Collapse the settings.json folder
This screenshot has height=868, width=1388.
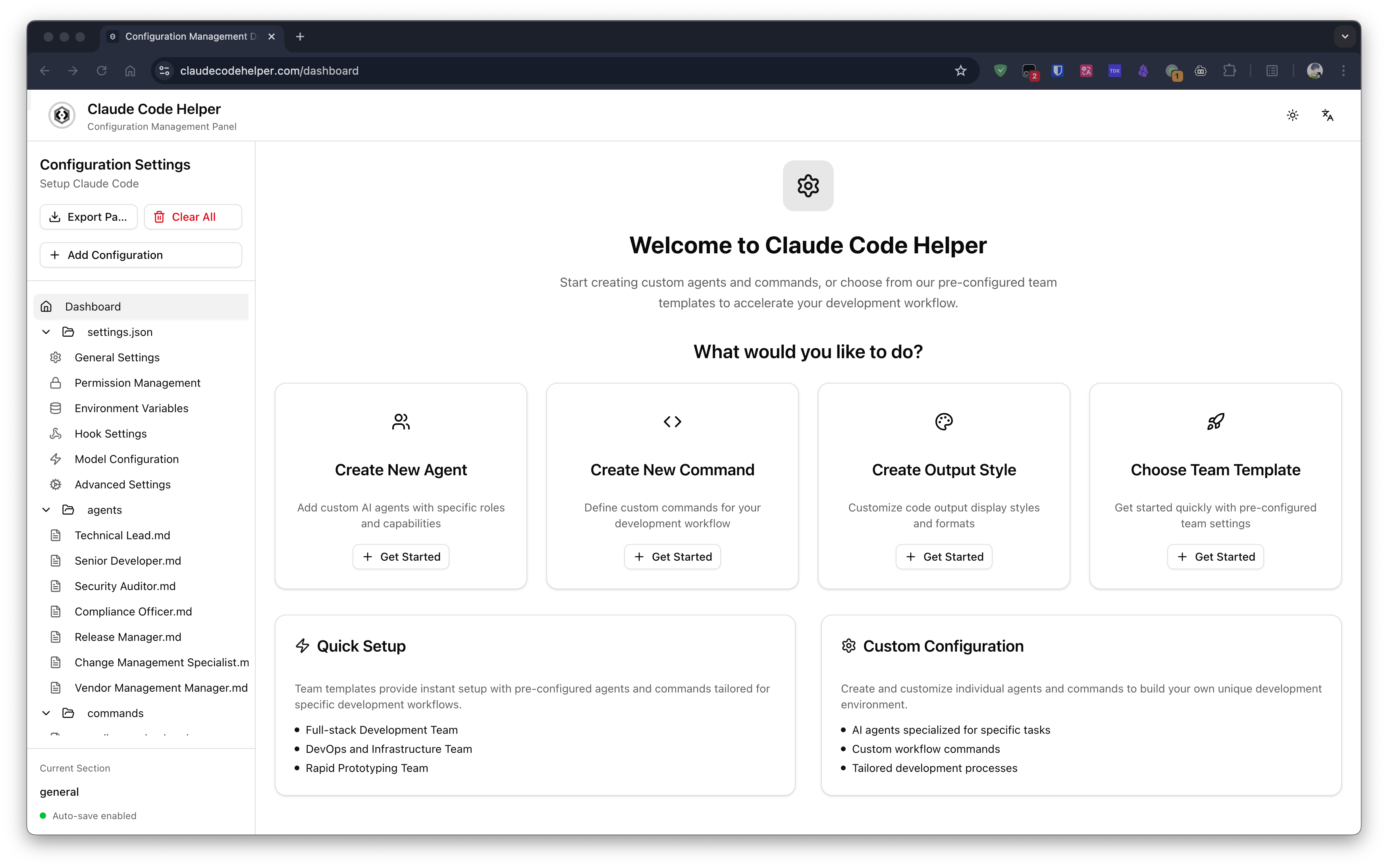(x=46, y=332)
